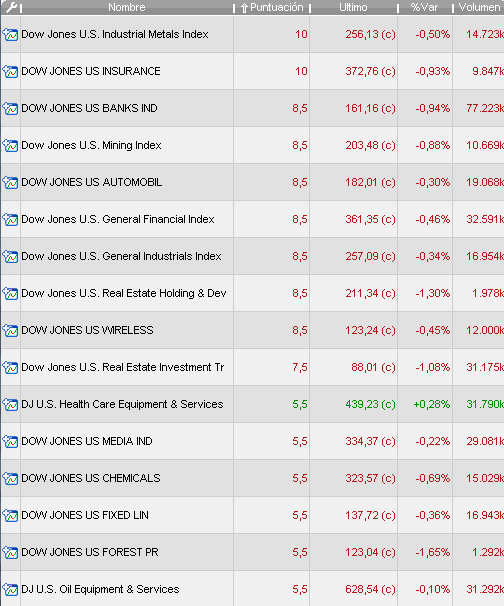
Task: Open chart icon for Industrial Metals Index
Action: point(10,34)
